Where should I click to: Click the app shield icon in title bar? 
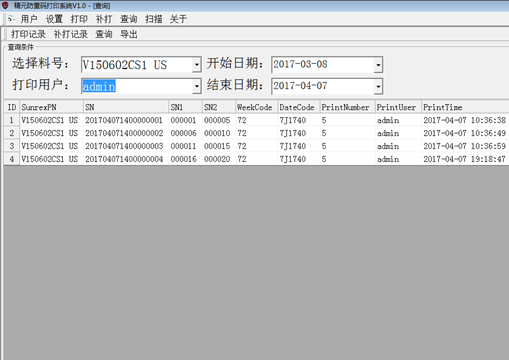coord(5,5)
